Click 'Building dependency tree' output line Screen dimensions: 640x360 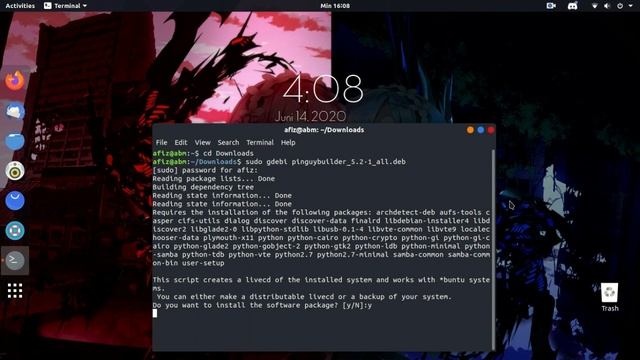[x=203, y=187]
